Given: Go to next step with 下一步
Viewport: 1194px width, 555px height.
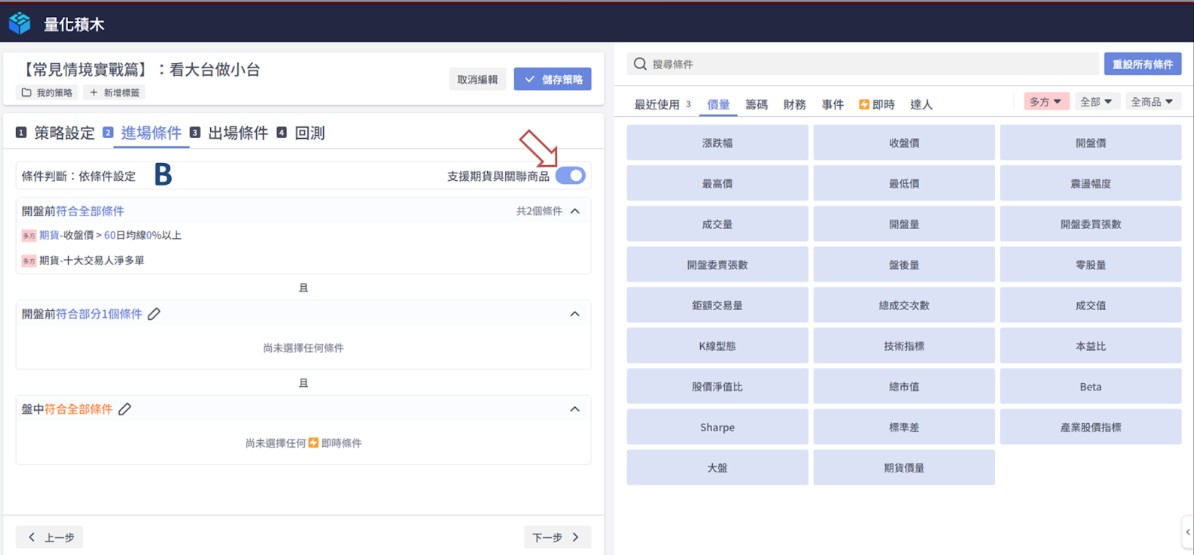Looking at the screenshot, I should (x=557, y=537).
